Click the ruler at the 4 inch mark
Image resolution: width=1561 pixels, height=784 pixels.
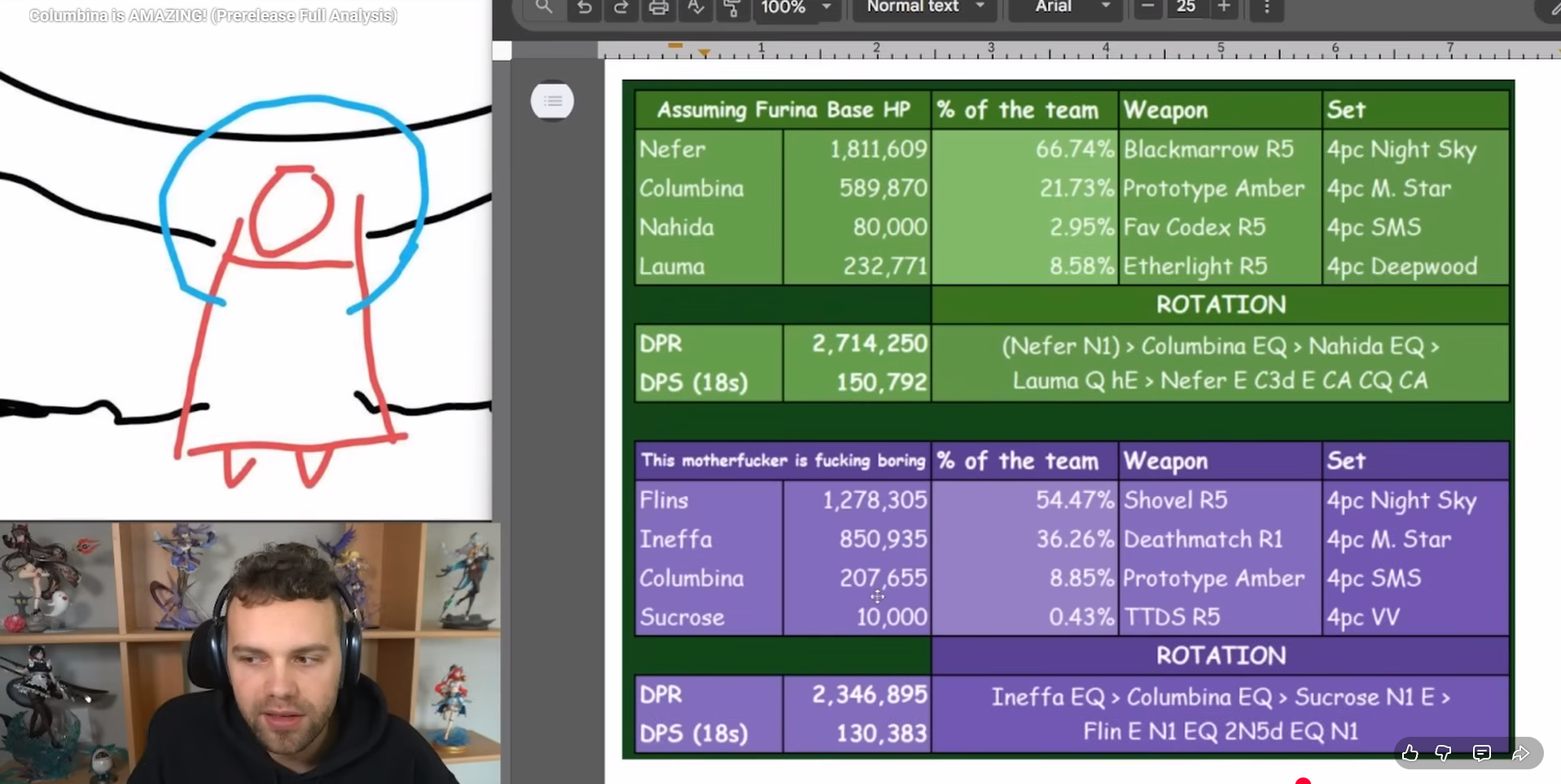pos(1106,49)
